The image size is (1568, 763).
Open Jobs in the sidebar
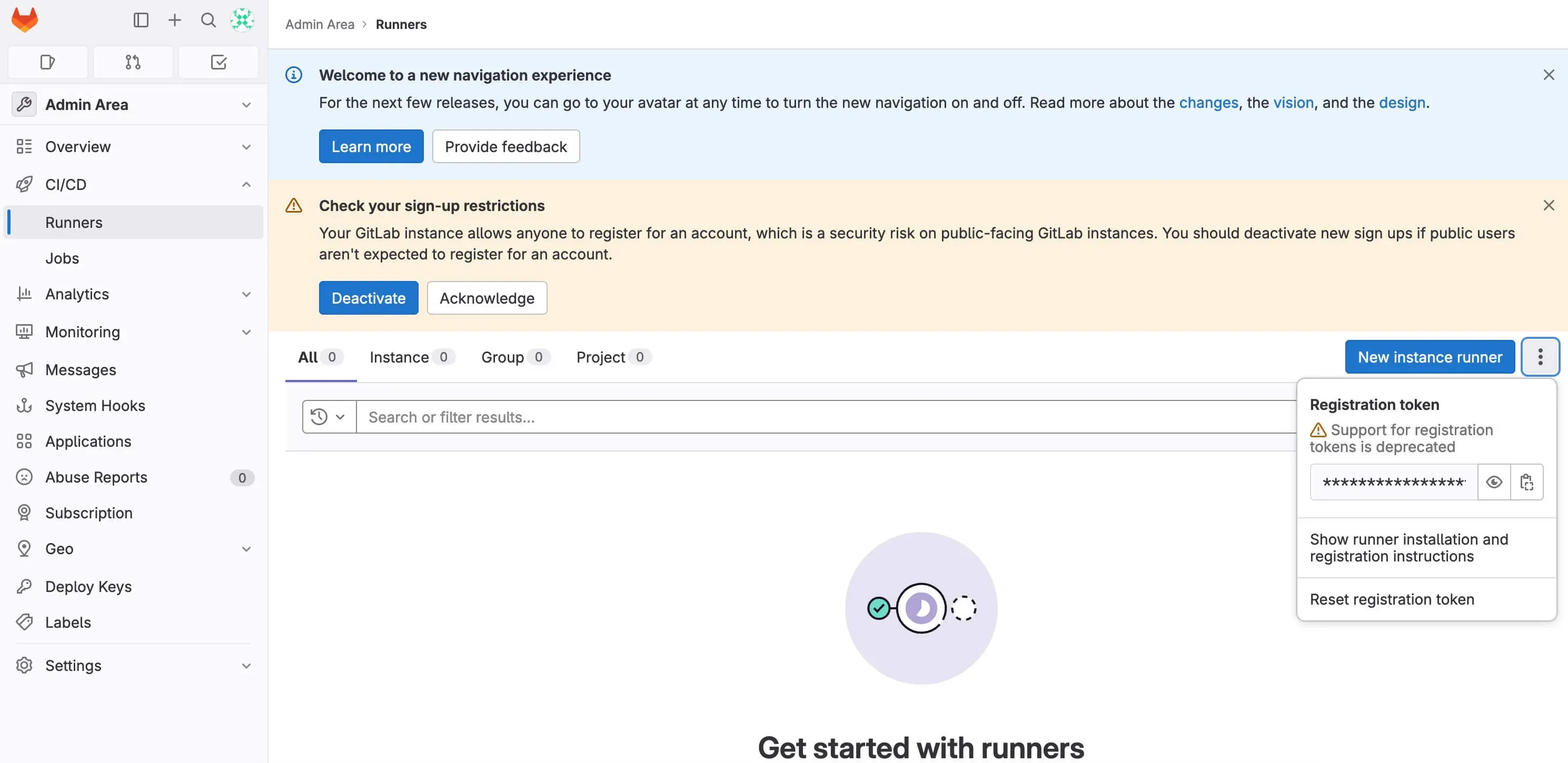tap(134, 258)
